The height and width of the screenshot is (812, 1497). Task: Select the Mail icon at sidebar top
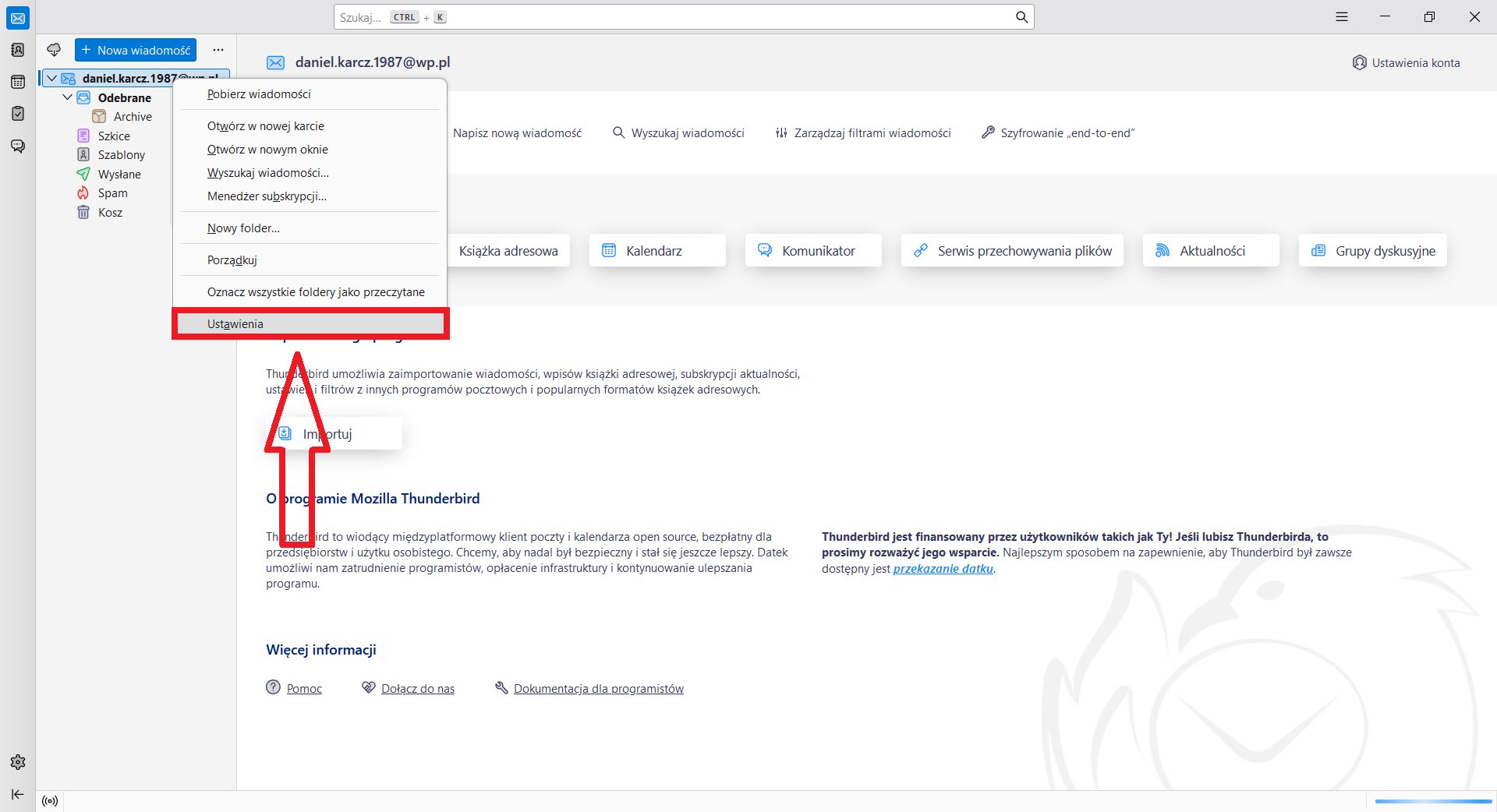click(x=17, y=18)
